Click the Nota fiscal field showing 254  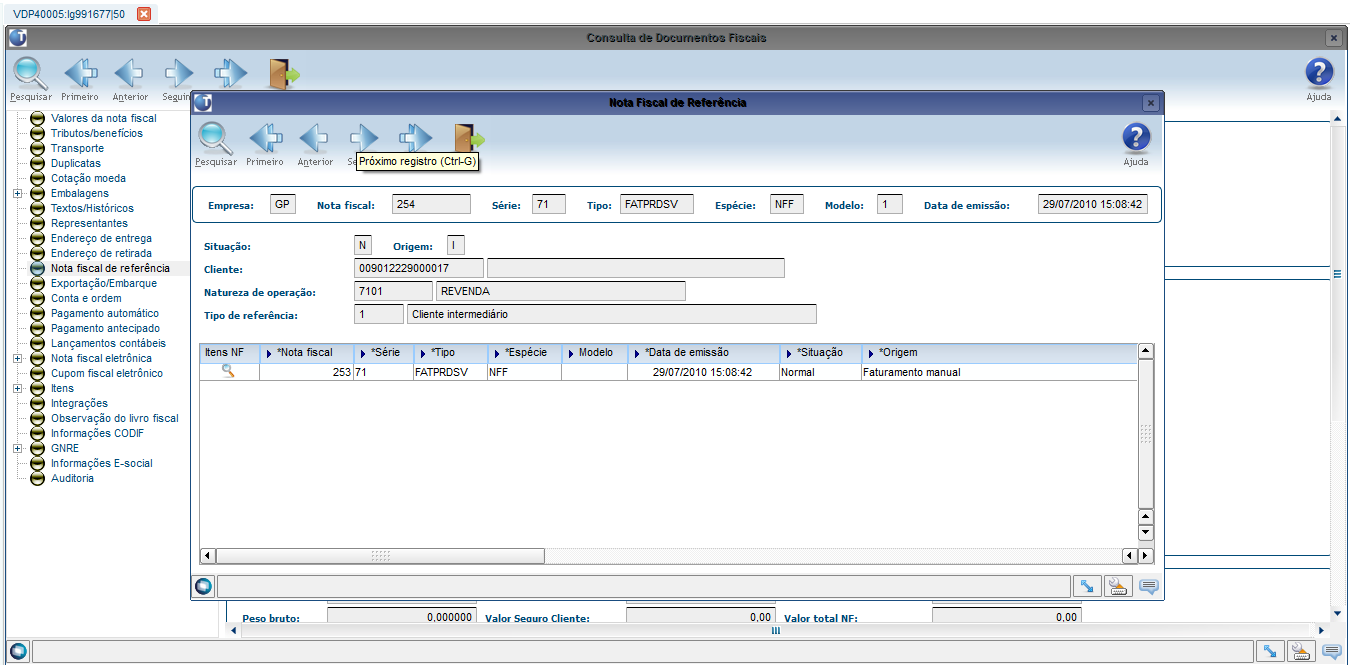coord(431,204)
